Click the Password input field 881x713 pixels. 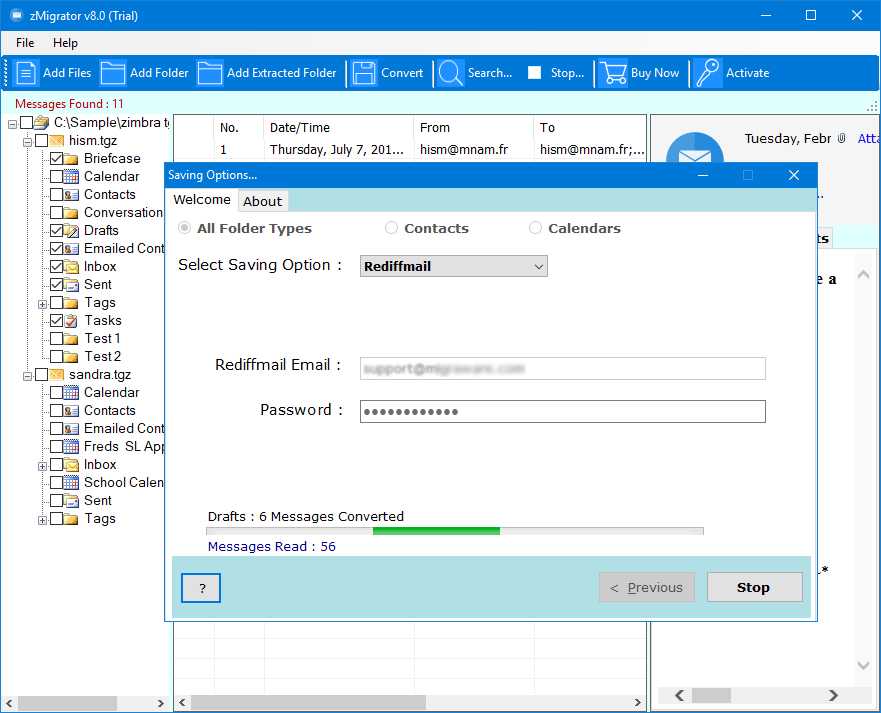coord(562,412)
